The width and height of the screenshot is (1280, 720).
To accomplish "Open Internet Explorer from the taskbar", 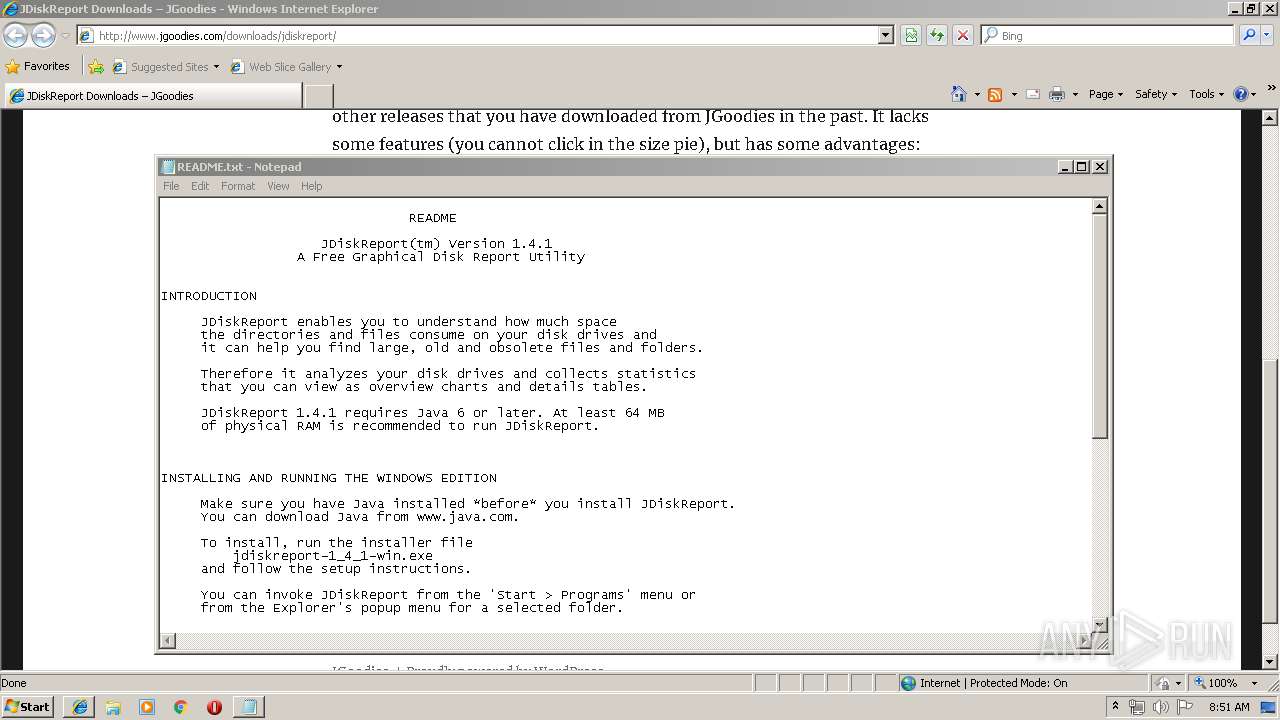I will click(x=80, y=707).
